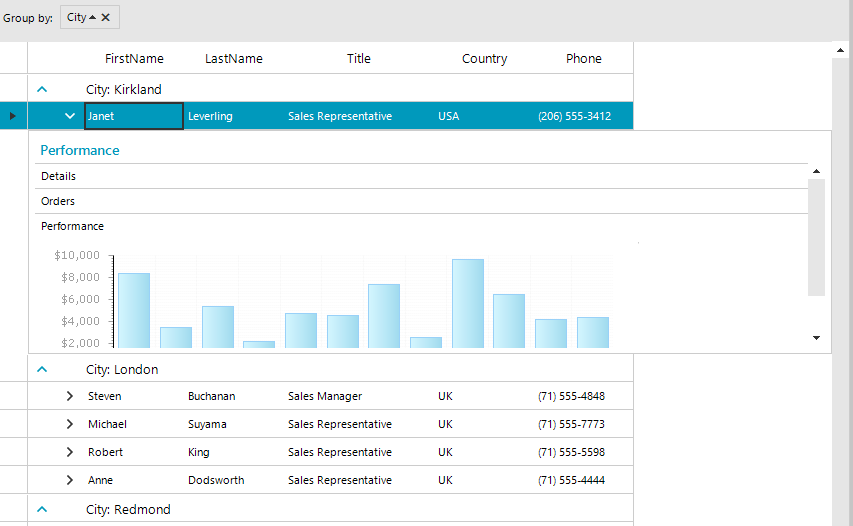Sort by the Phone column header

[x=584, y=59]
